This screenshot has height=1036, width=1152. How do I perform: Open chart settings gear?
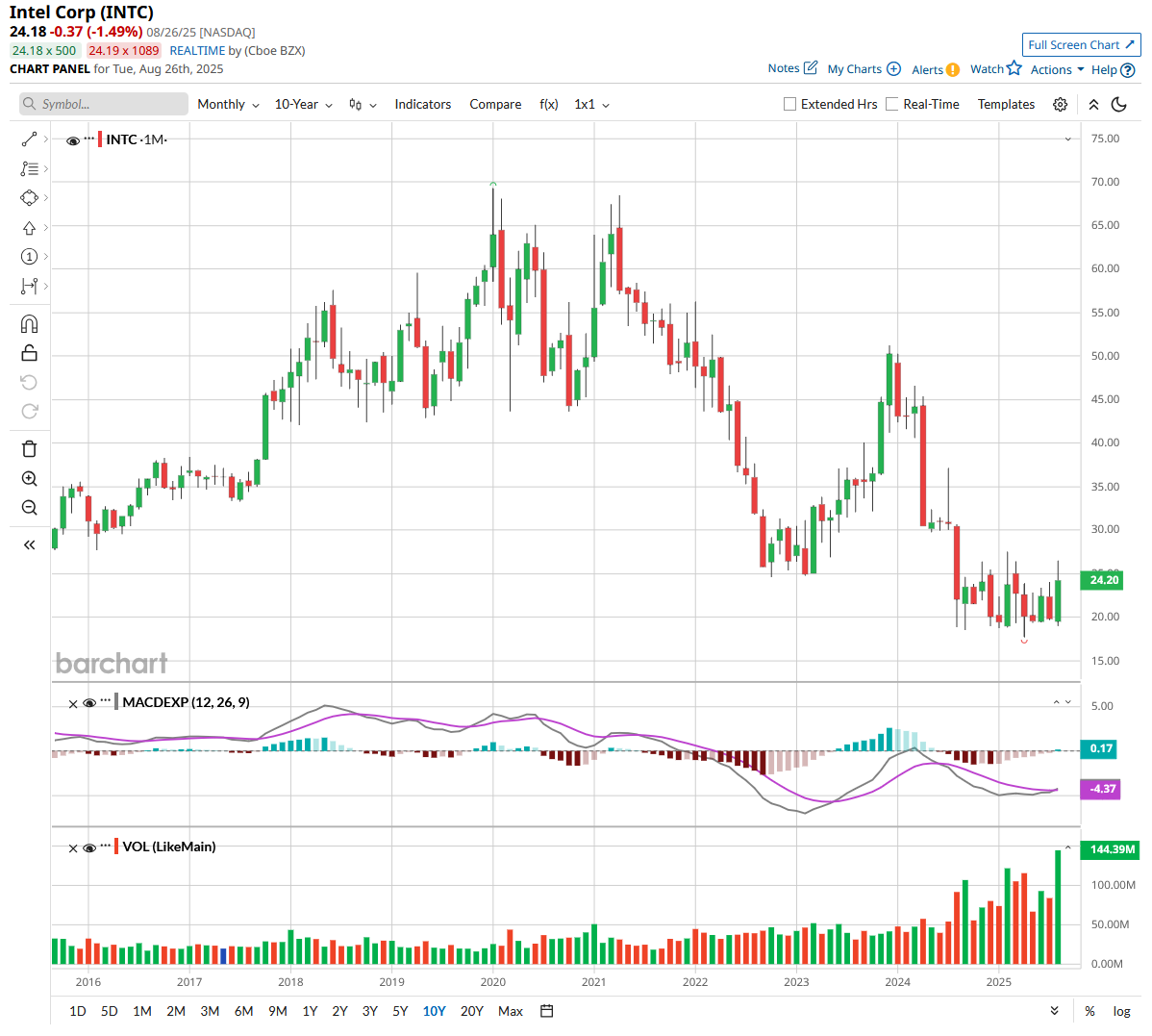coord(1060,104)
